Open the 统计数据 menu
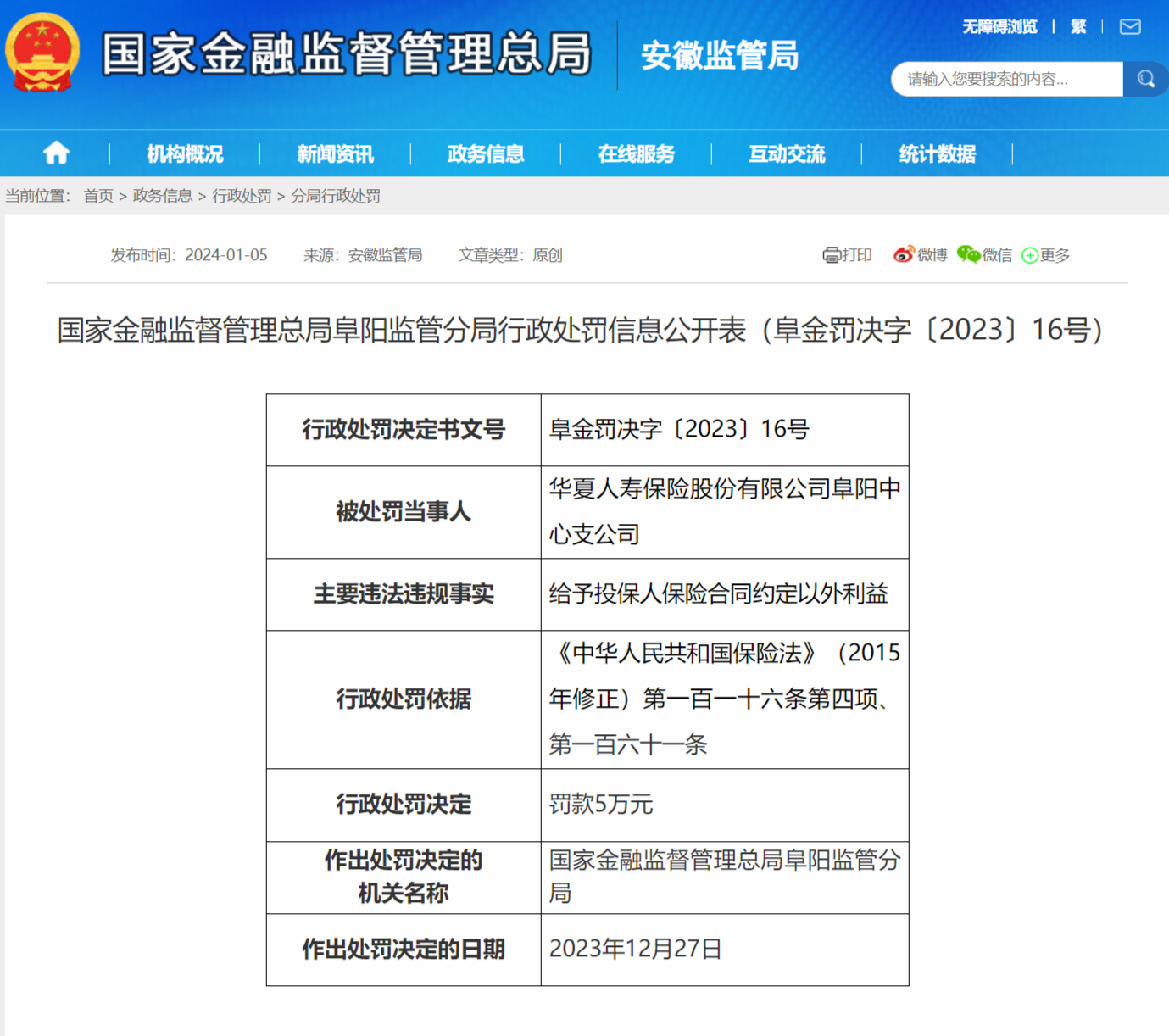 [938, 153]
